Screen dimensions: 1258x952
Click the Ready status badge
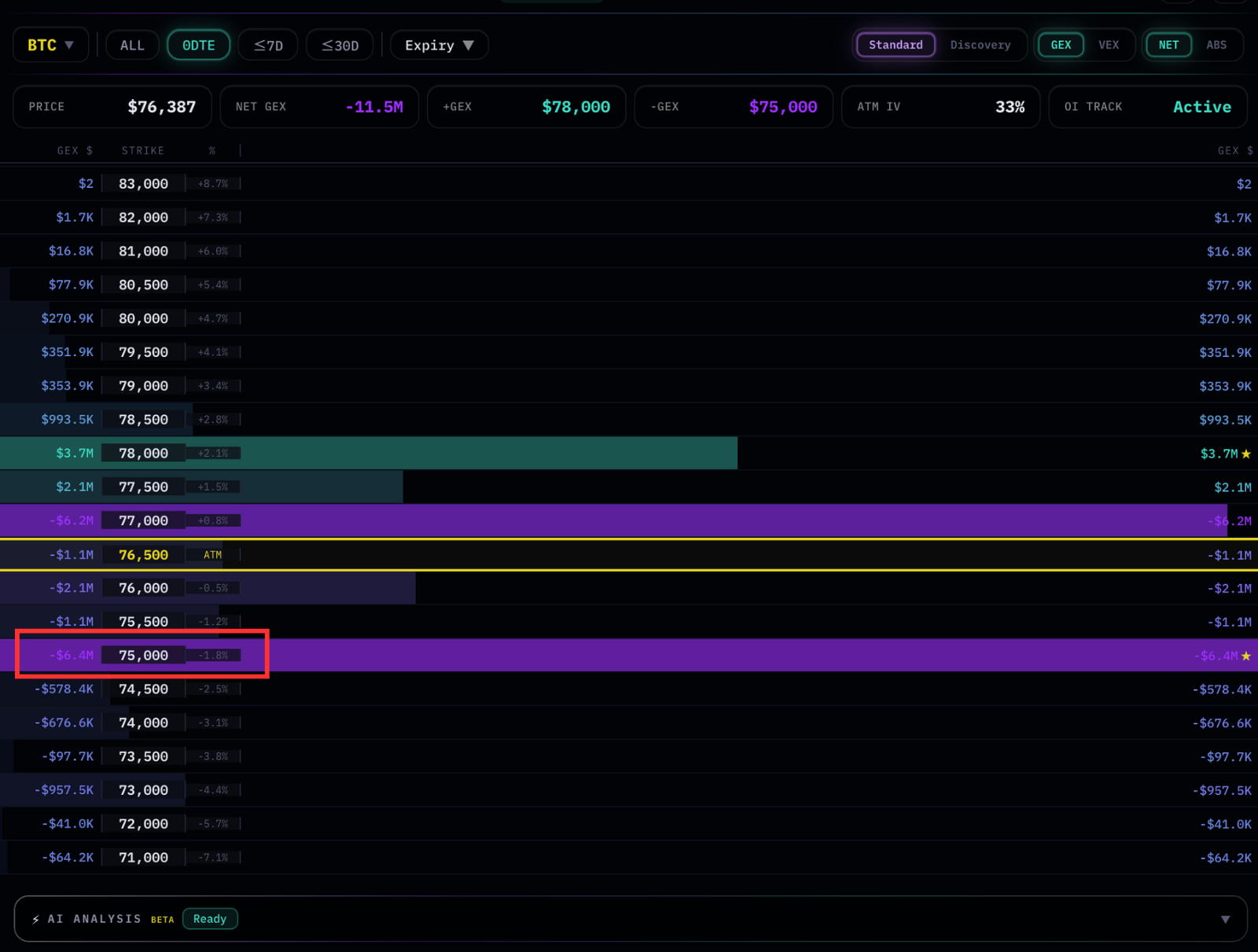pyautogui.click(x=210, y=919)
